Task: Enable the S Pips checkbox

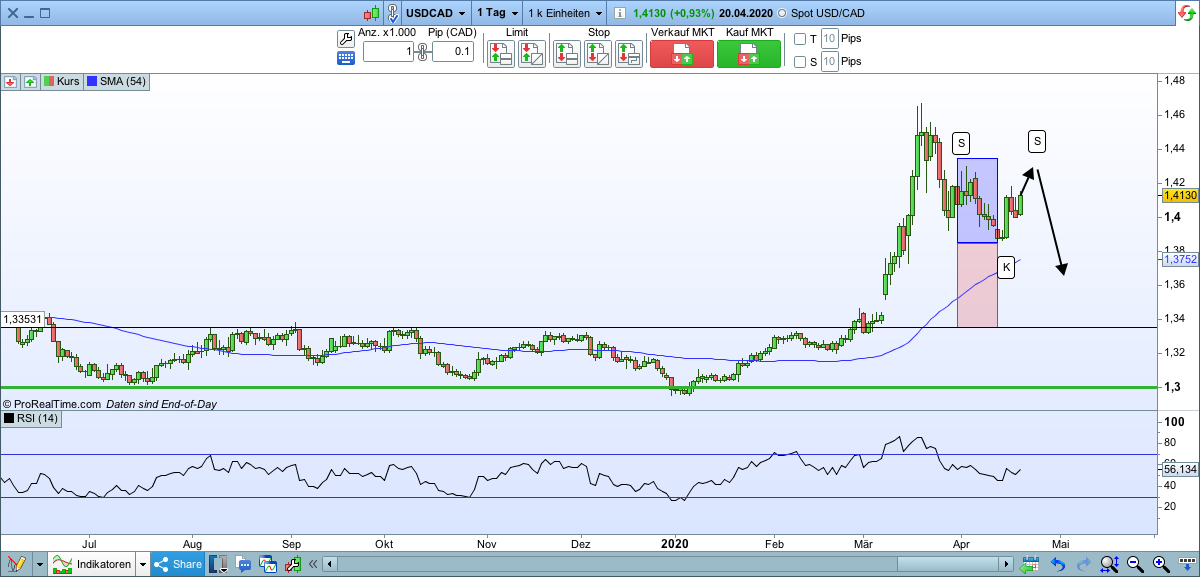Action: click(798, 62)
